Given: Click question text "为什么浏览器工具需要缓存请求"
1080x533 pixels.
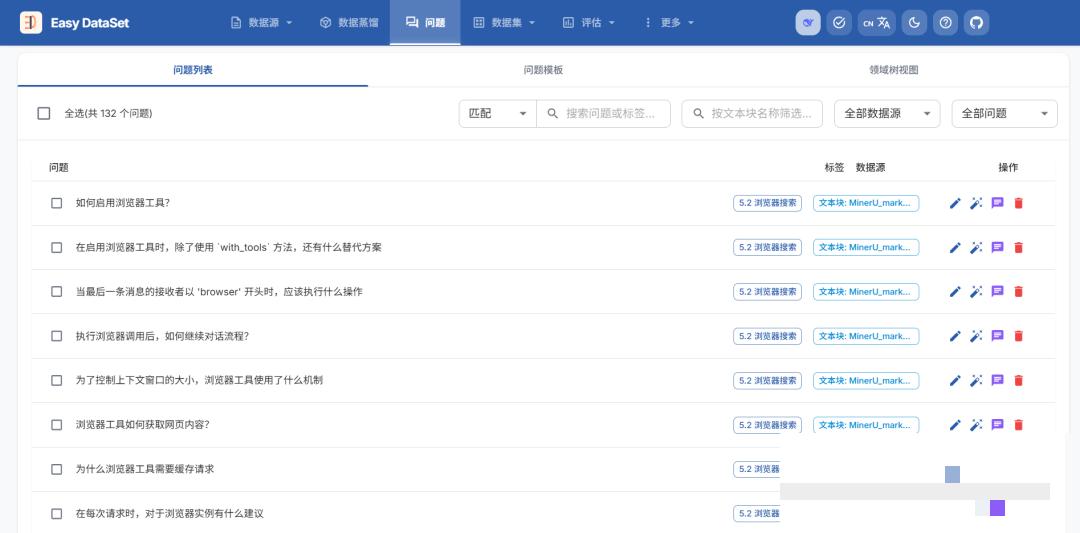Looking at the screenshot, I should point(145,469).
